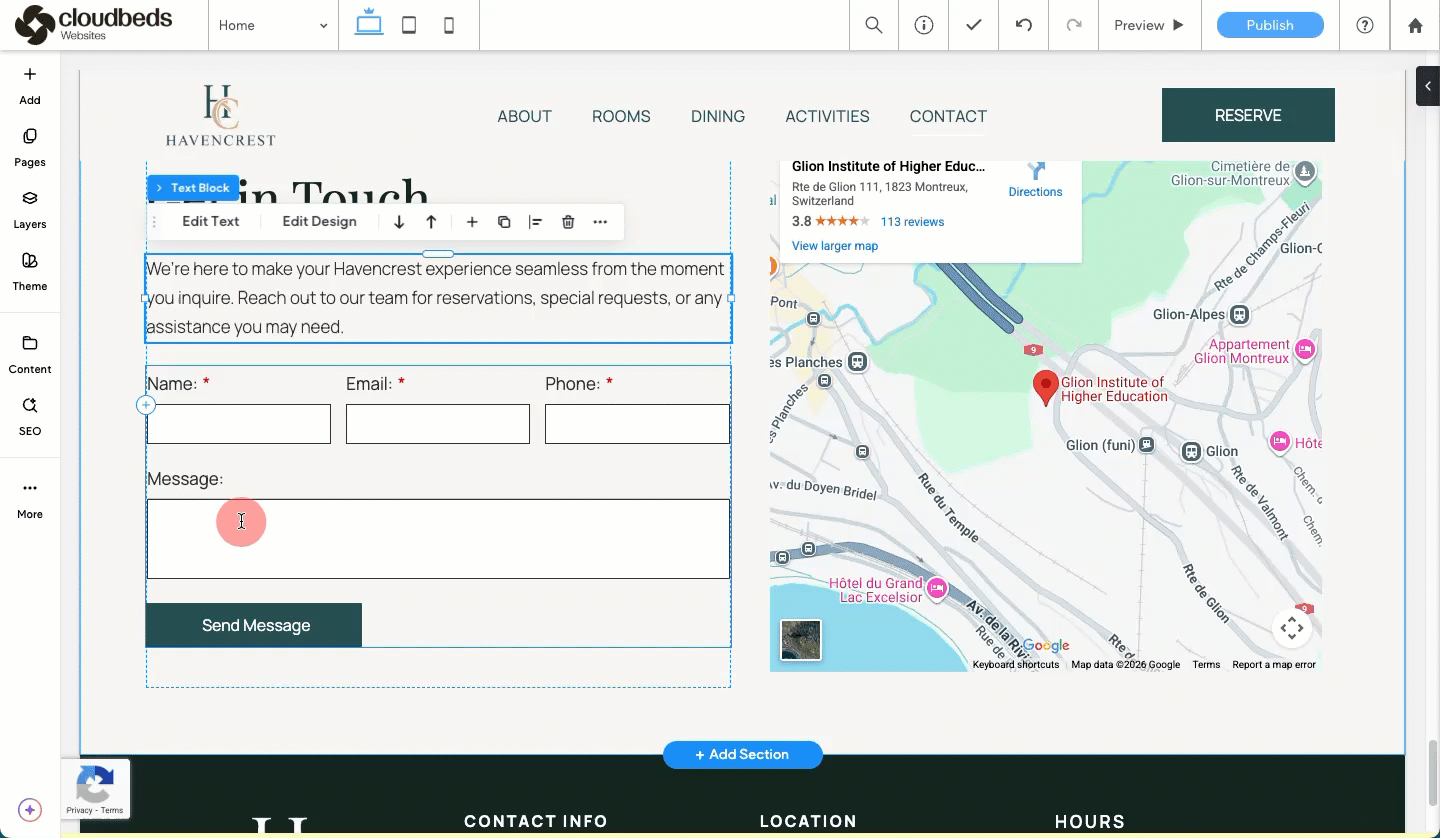Open the Home page dropdown
The image size is (1440, 838).
pyautogui.click(x=273, y=25)
